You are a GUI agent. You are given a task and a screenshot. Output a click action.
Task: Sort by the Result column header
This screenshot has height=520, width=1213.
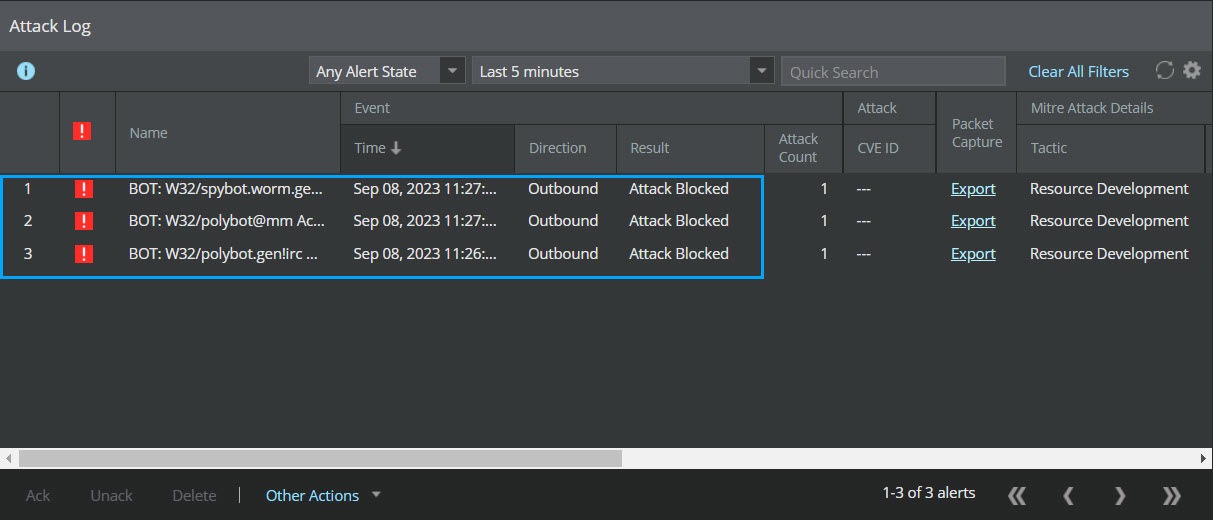click(690, 148)
